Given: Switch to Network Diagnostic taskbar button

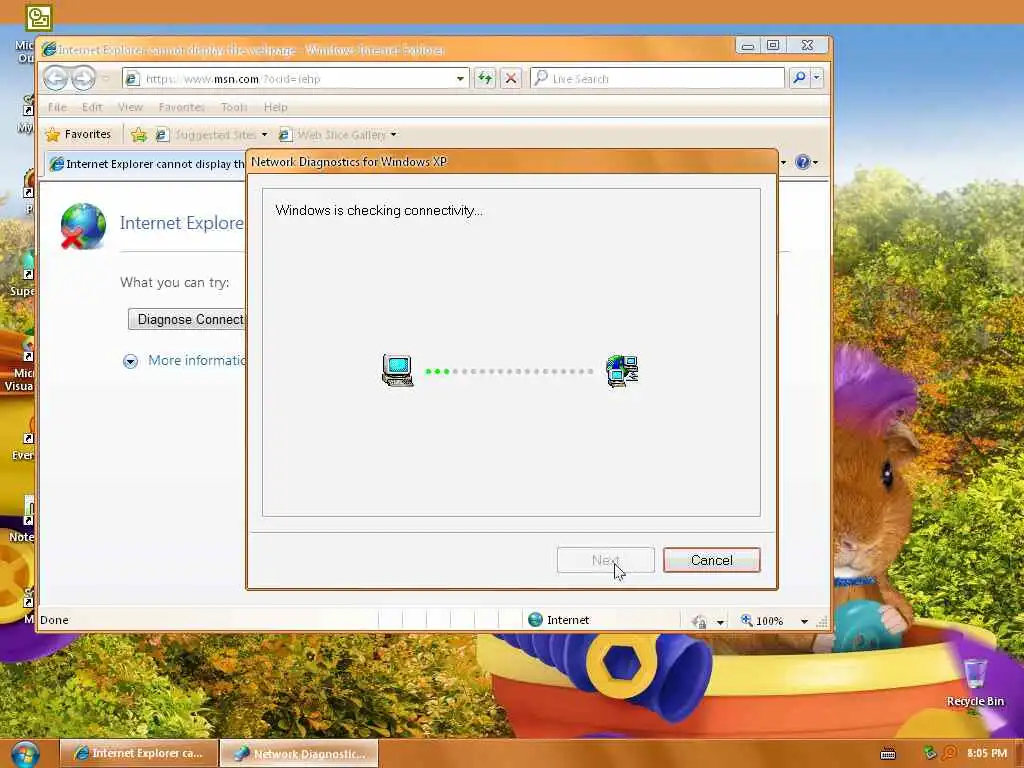Looking at the screenshot, I should (x=299, y=754).
